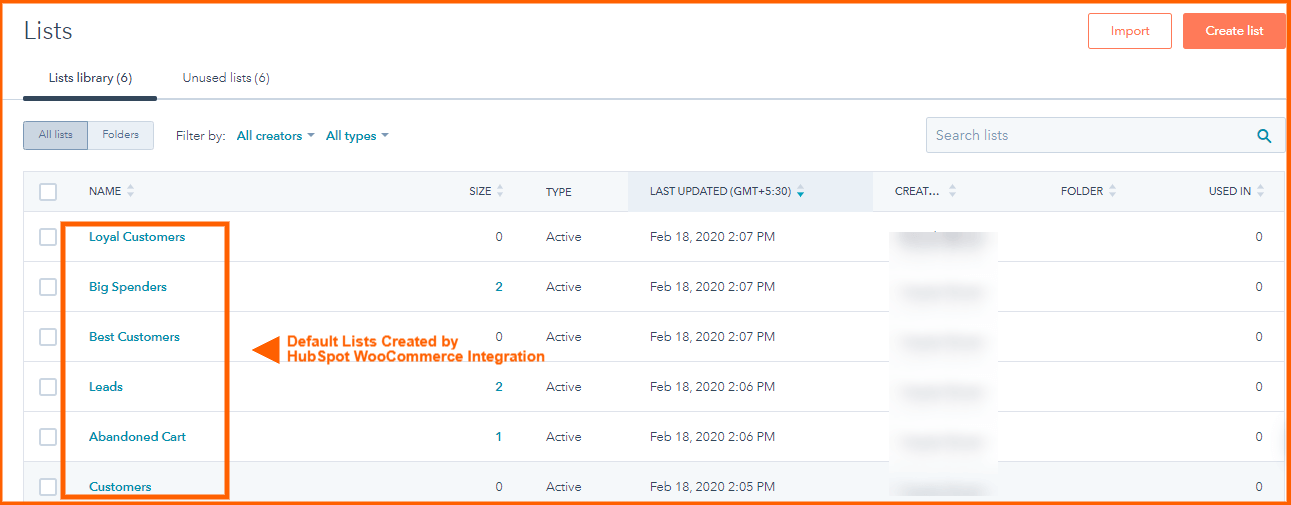
Task: Open the Big Spenders list link
Action: [x=128, y=287]
